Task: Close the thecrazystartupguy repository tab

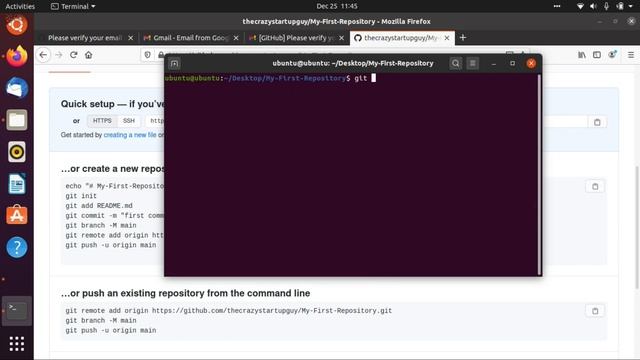Action: (x=447, y=38)
